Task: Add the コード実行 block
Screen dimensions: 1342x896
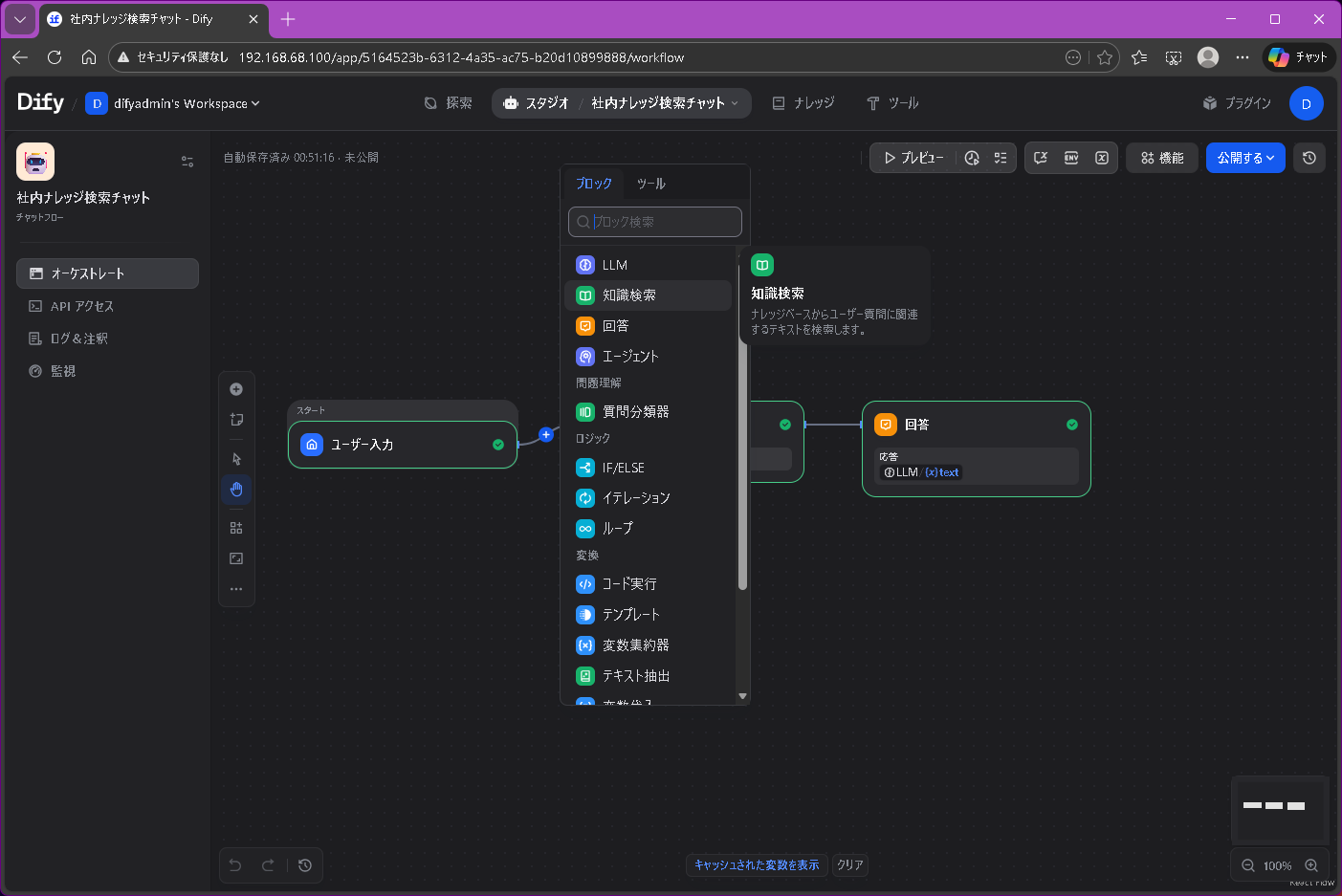Action: (648, 584)
